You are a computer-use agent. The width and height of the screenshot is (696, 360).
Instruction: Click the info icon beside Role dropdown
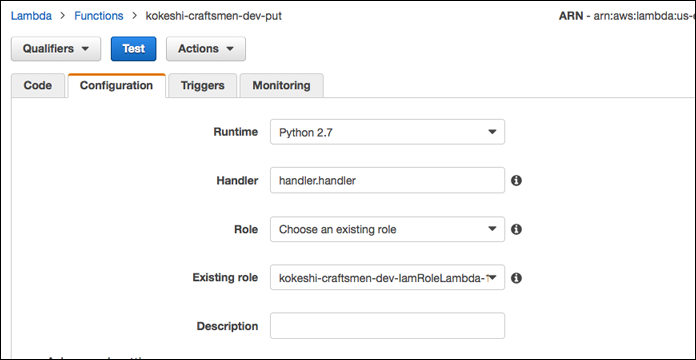516,229
